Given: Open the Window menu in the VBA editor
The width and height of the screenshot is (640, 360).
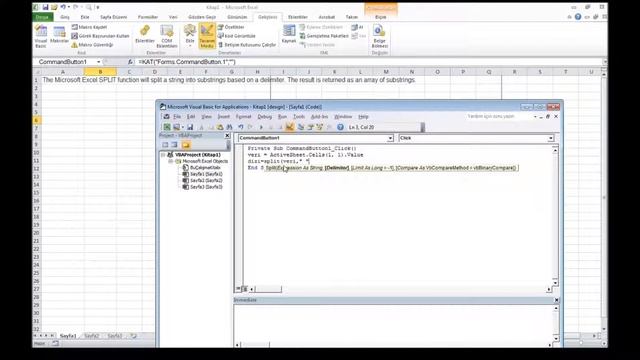Looking at the screenshot, I should click(x=343, y=117).
